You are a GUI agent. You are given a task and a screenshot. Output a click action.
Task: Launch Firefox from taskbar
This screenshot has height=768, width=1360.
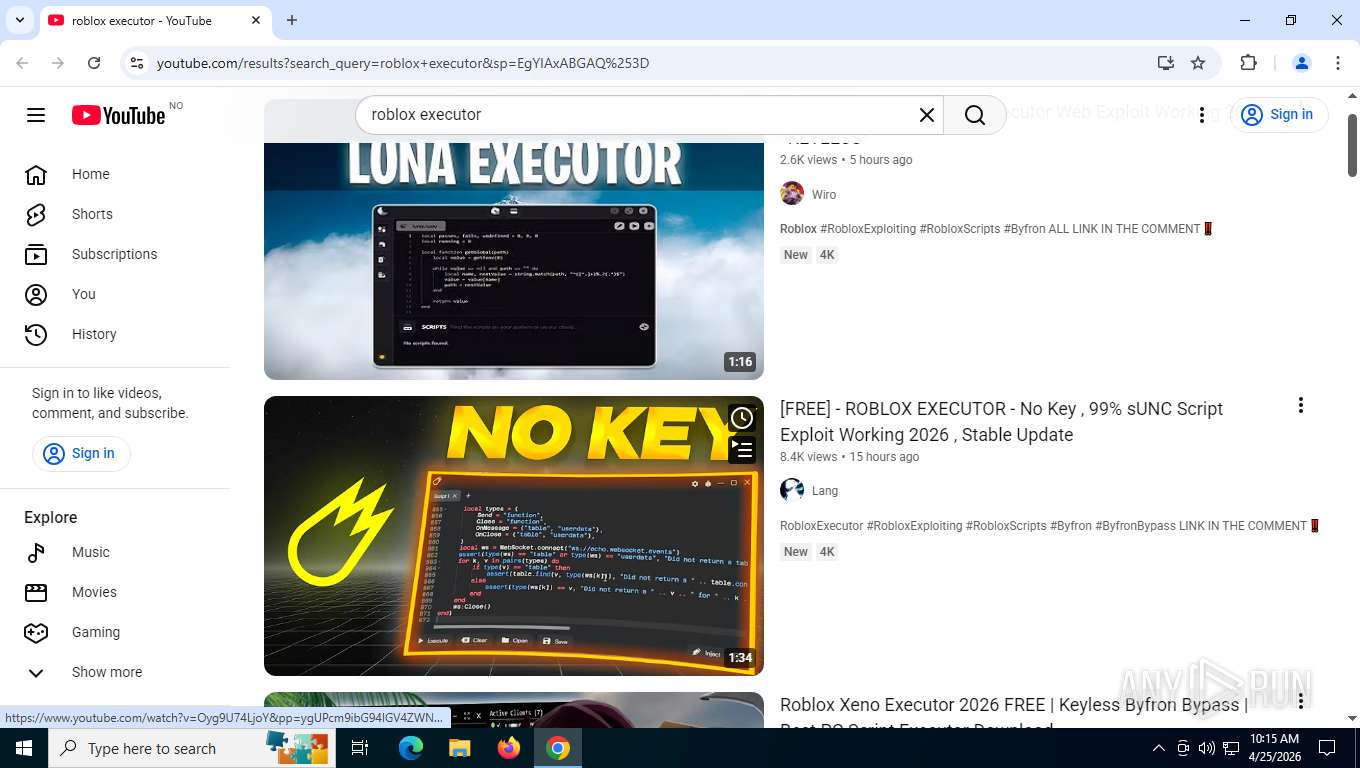coord(509,748)
